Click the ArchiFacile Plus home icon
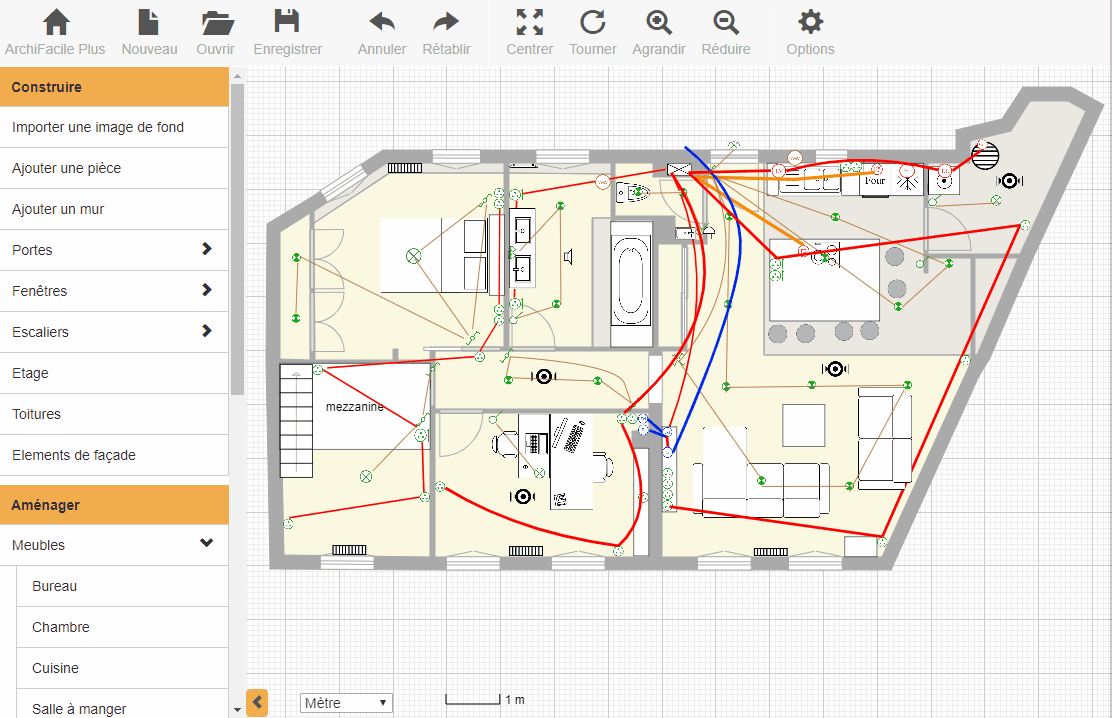The width and height of the screenshot is (1112, 718). pyautogui.click(x=55, y=23)
